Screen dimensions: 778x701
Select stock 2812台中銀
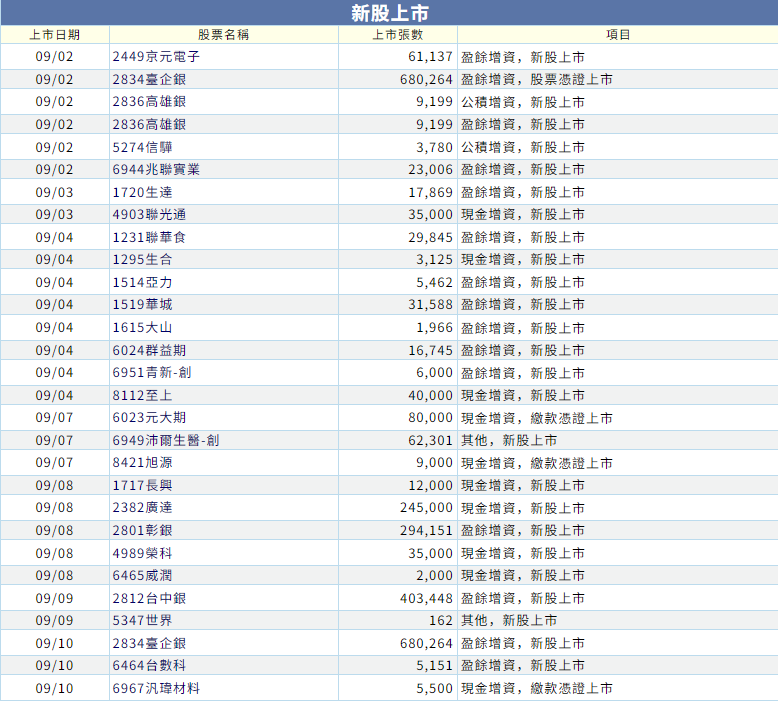tap(149, 599)
